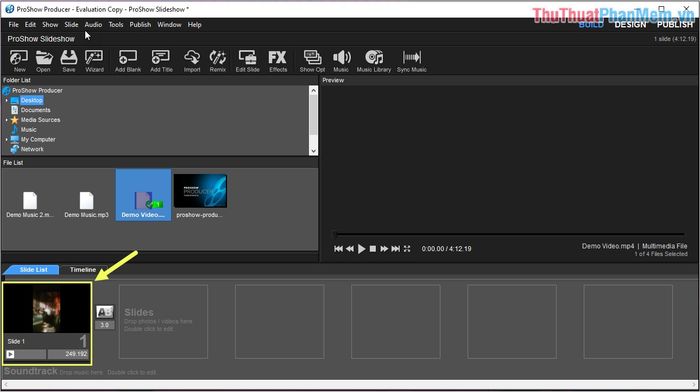Select the Slide 1 thumbnail

[47, 309]
